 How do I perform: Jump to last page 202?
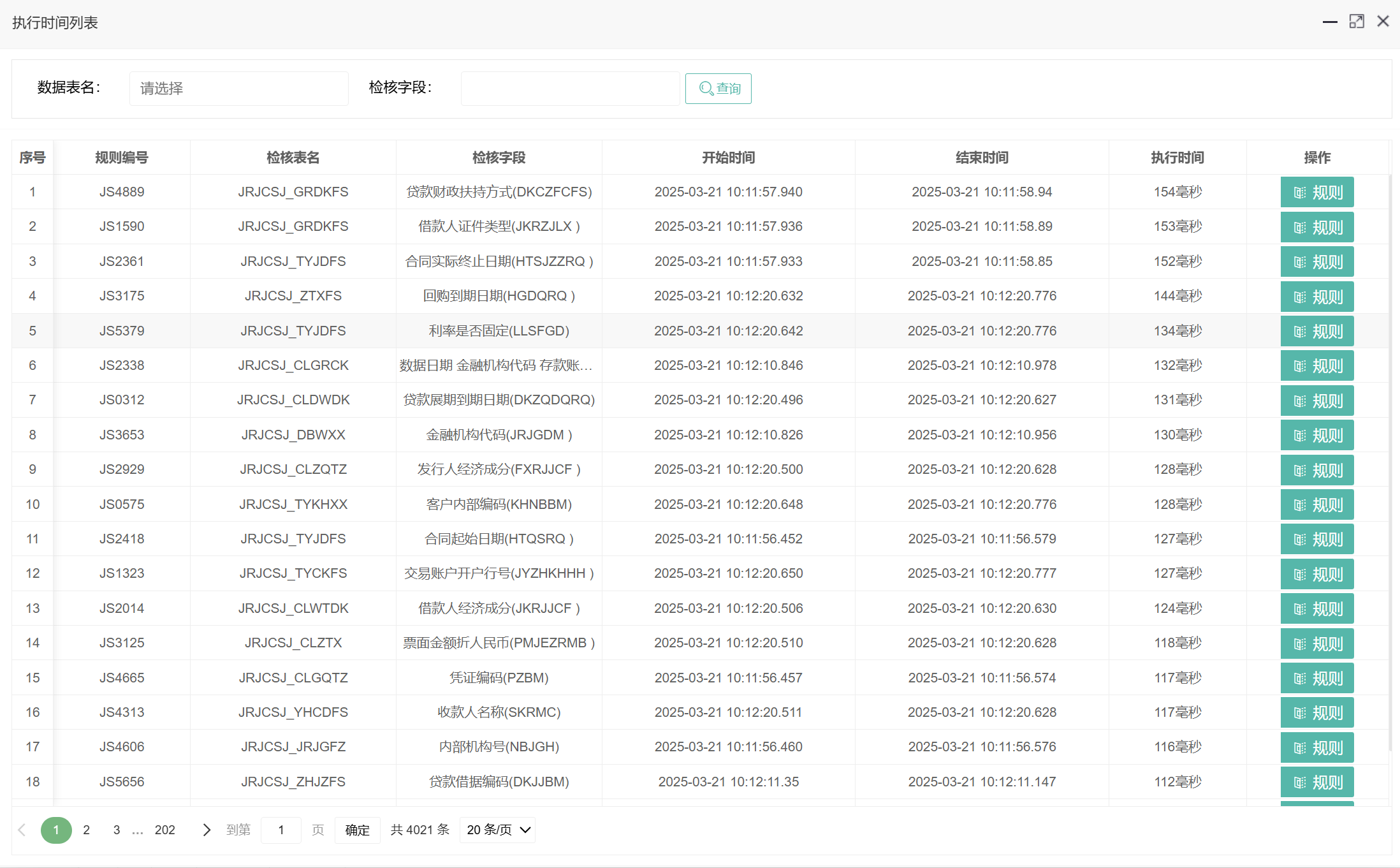[x=164, y=830]
